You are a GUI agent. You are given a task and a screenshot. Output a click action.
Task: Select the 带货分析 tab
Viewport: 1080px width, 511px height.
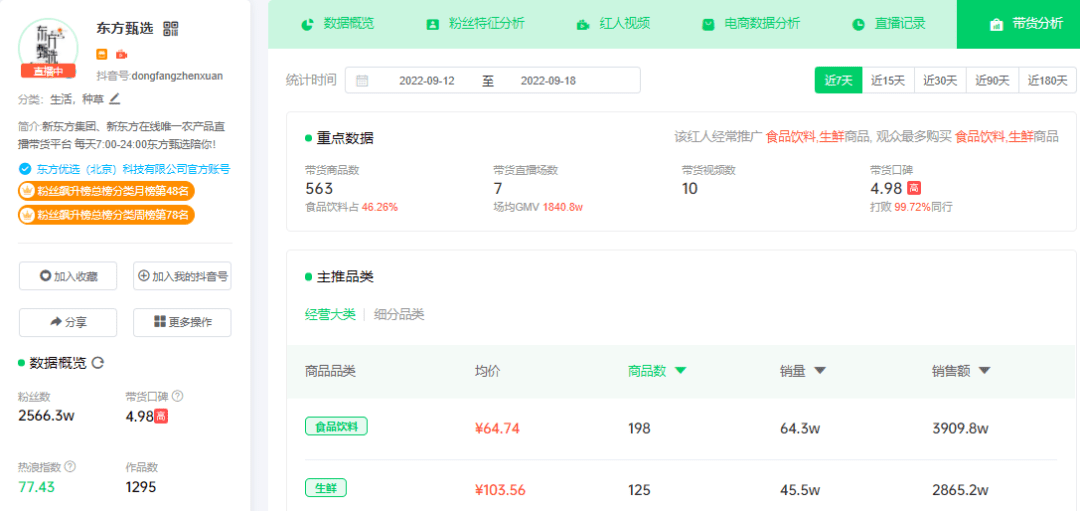click(1018, 24)
